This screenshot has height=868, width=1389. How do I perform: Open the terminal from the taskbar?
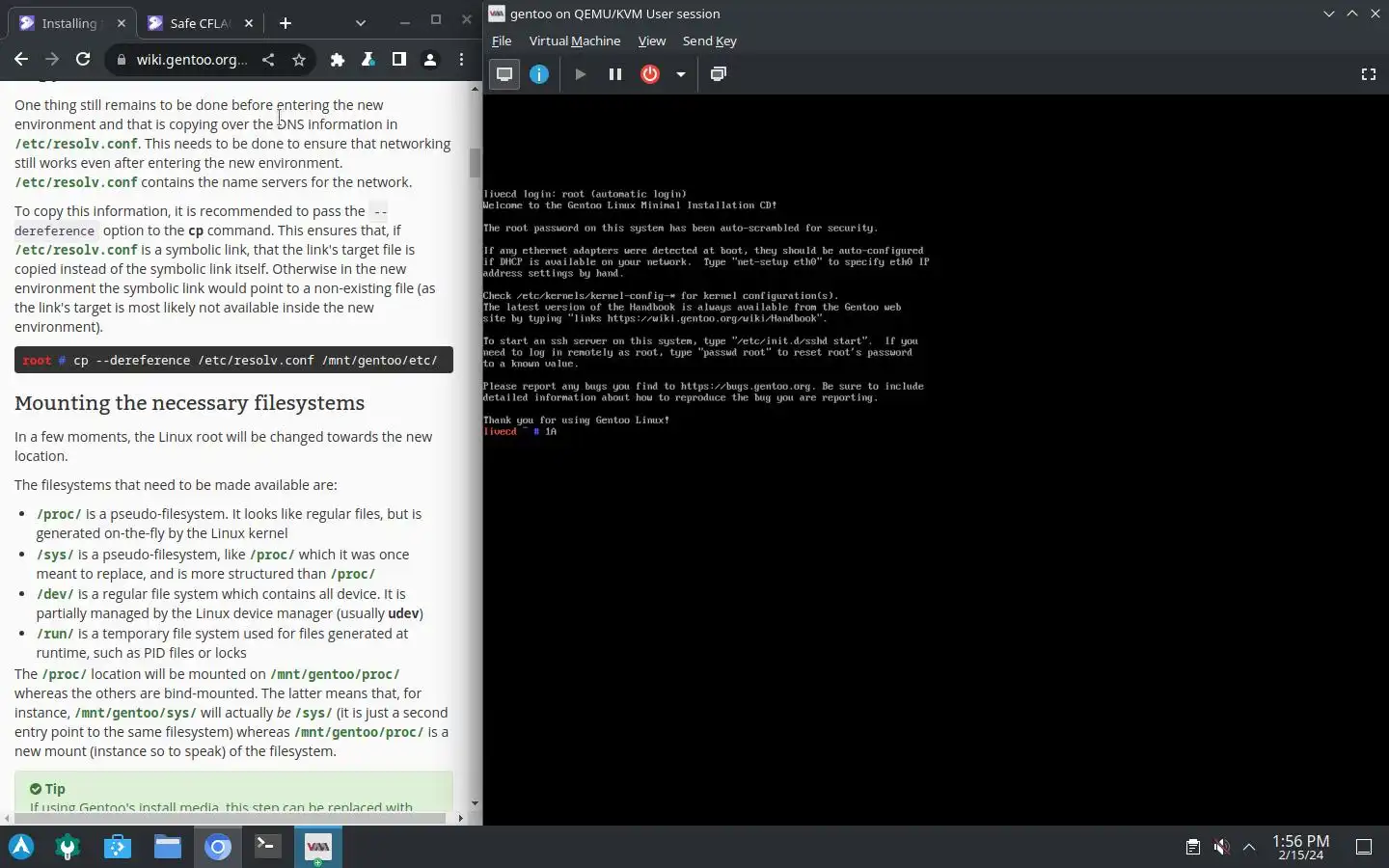[x=267, y=847]
